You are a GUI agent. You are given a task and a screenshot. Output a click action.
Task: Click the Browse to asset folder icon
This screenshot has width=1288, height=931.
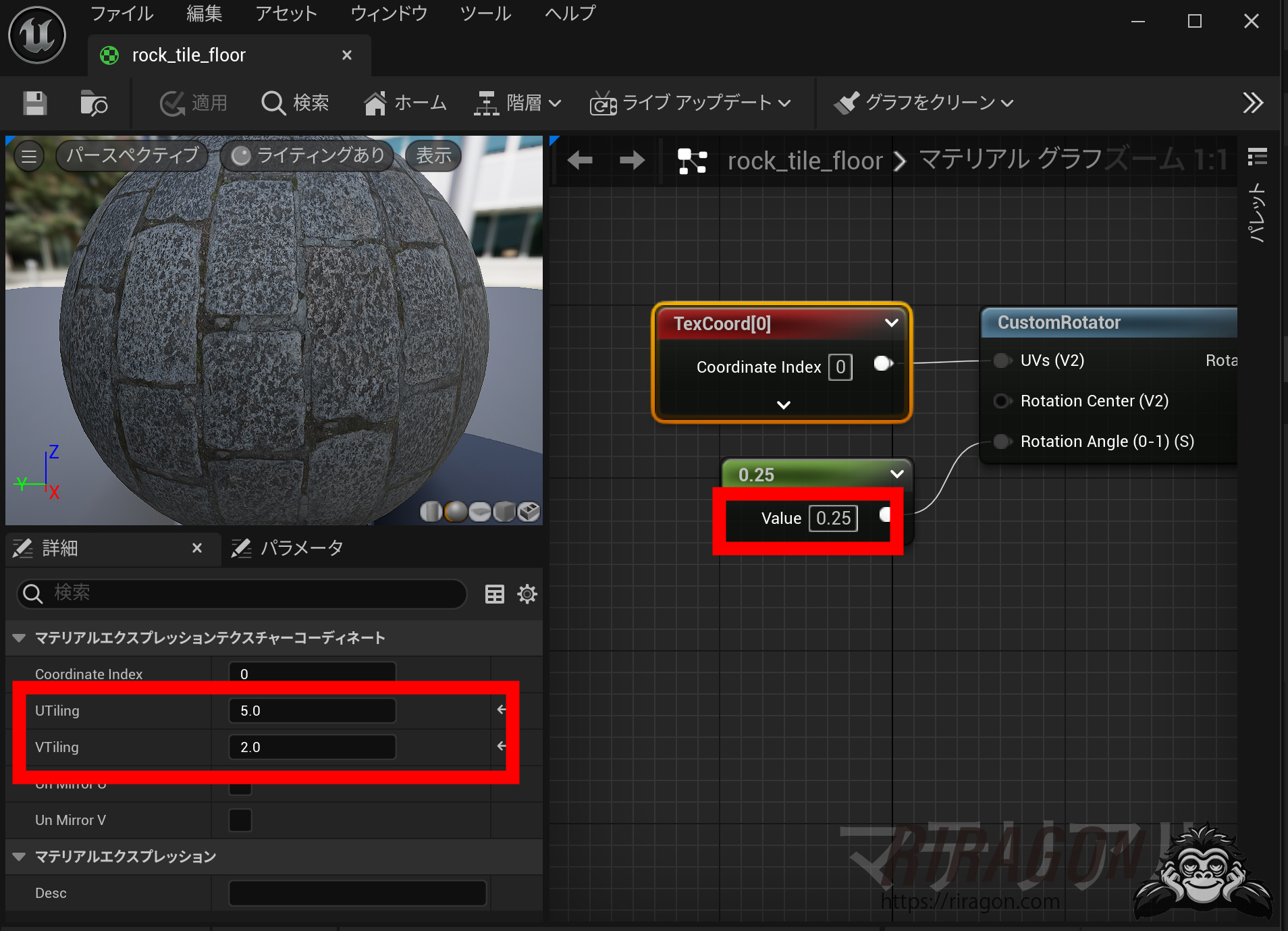pyautogui.click(x=93, y=103)
